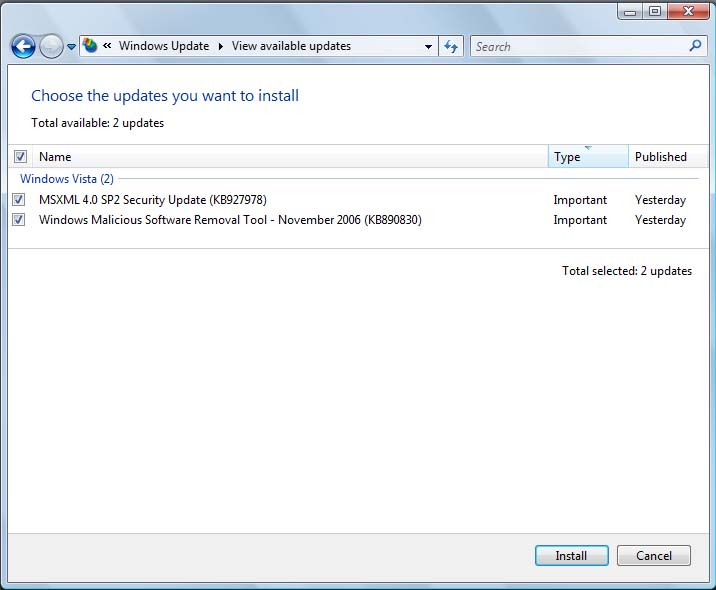Sort updates by the Type column
Image resolution: width=716 pixels, height=590 pixels.
587,157
